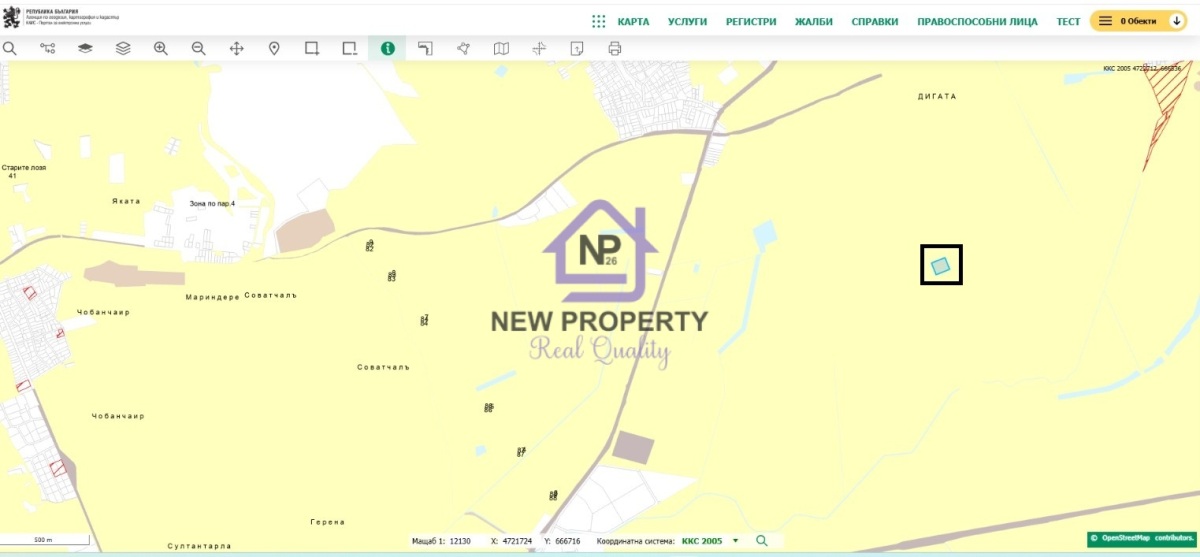Image resolution: width=1200 pixels, height=557 pixels.
Task: Click the Republic of Bulgaria agency logo
Action: click(x=61, y=17)
